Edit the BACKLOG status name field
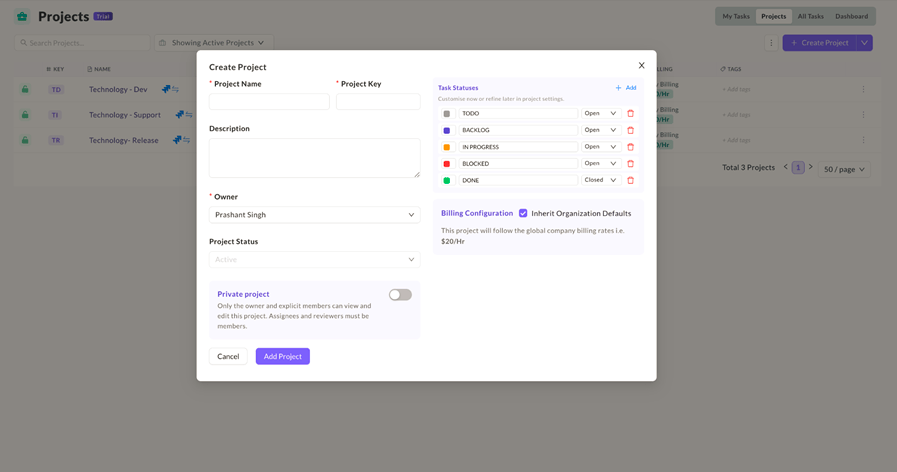 pyautogui.click(x=518, y=130)
